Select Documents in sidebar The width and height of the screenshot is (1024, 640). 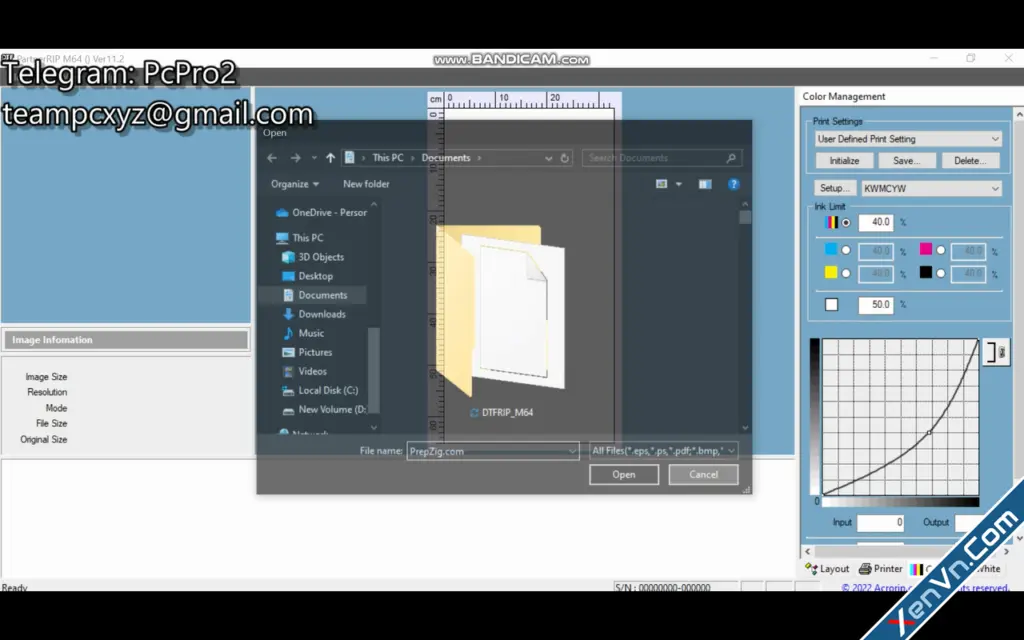[314, 295]
